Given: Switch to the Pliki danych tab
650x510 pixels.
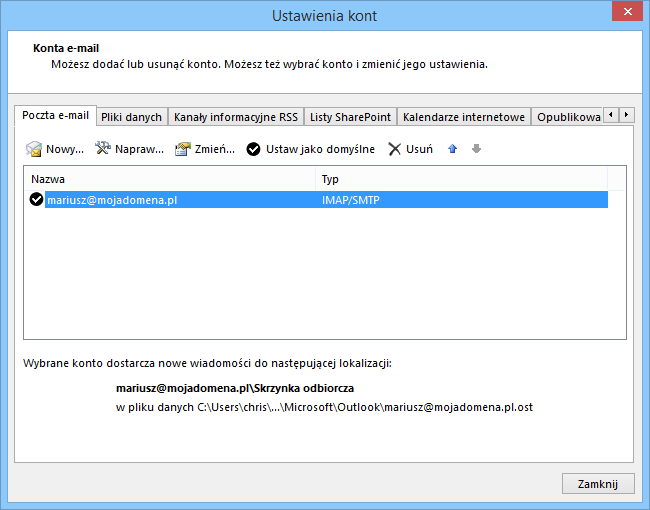Looking at the screenshot, I should pos(131,117).
